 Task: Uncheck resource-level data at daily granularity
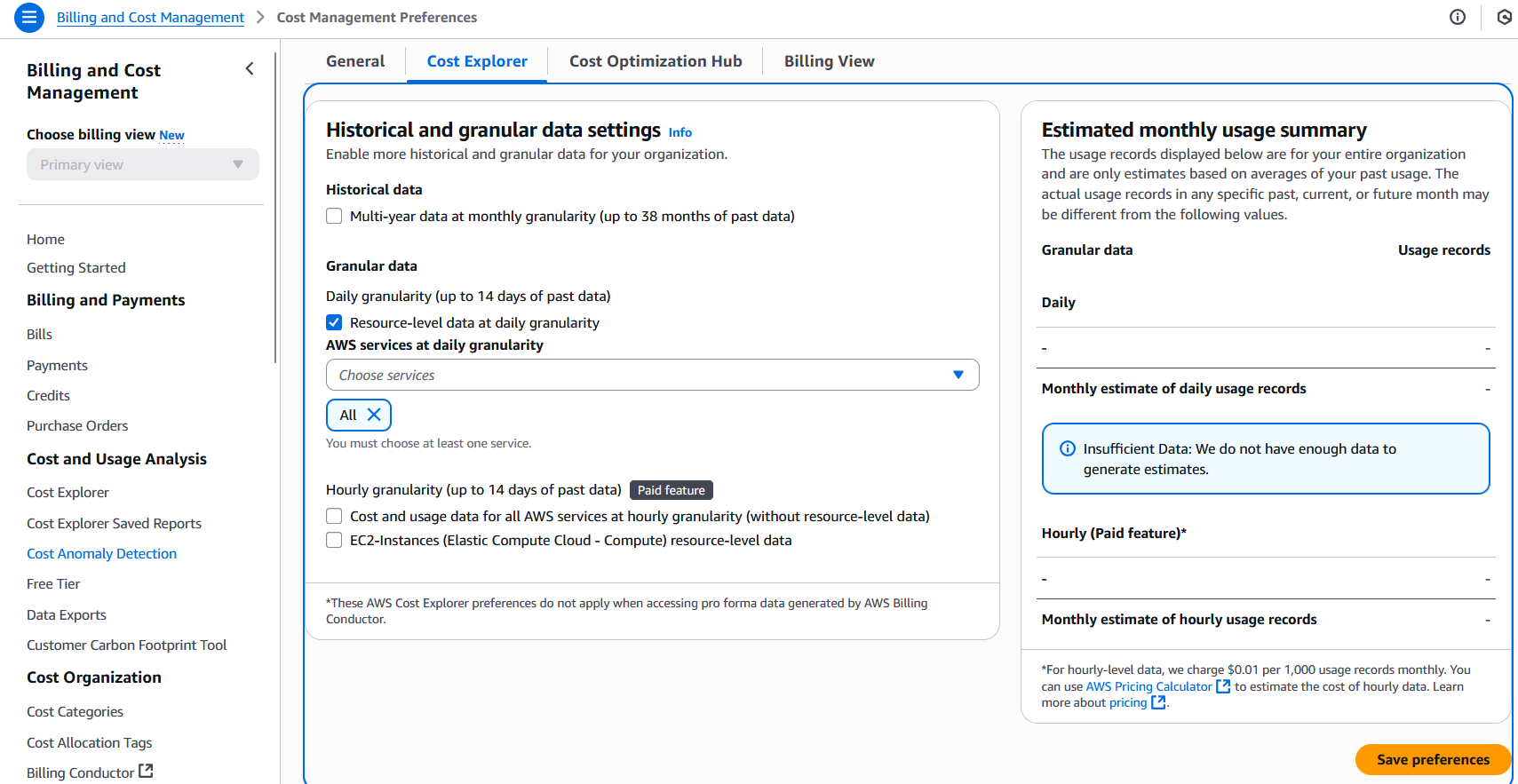[334, 322]
